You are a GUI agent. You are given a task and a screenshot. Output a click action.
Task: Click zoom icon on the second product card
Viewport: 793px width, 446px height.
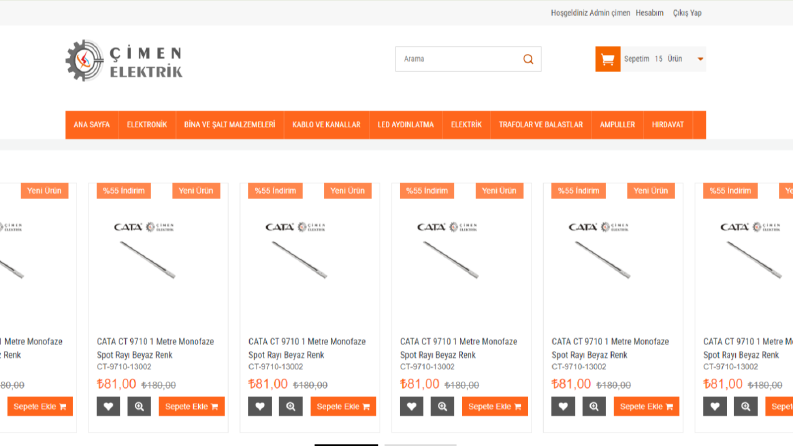point(139,407)
